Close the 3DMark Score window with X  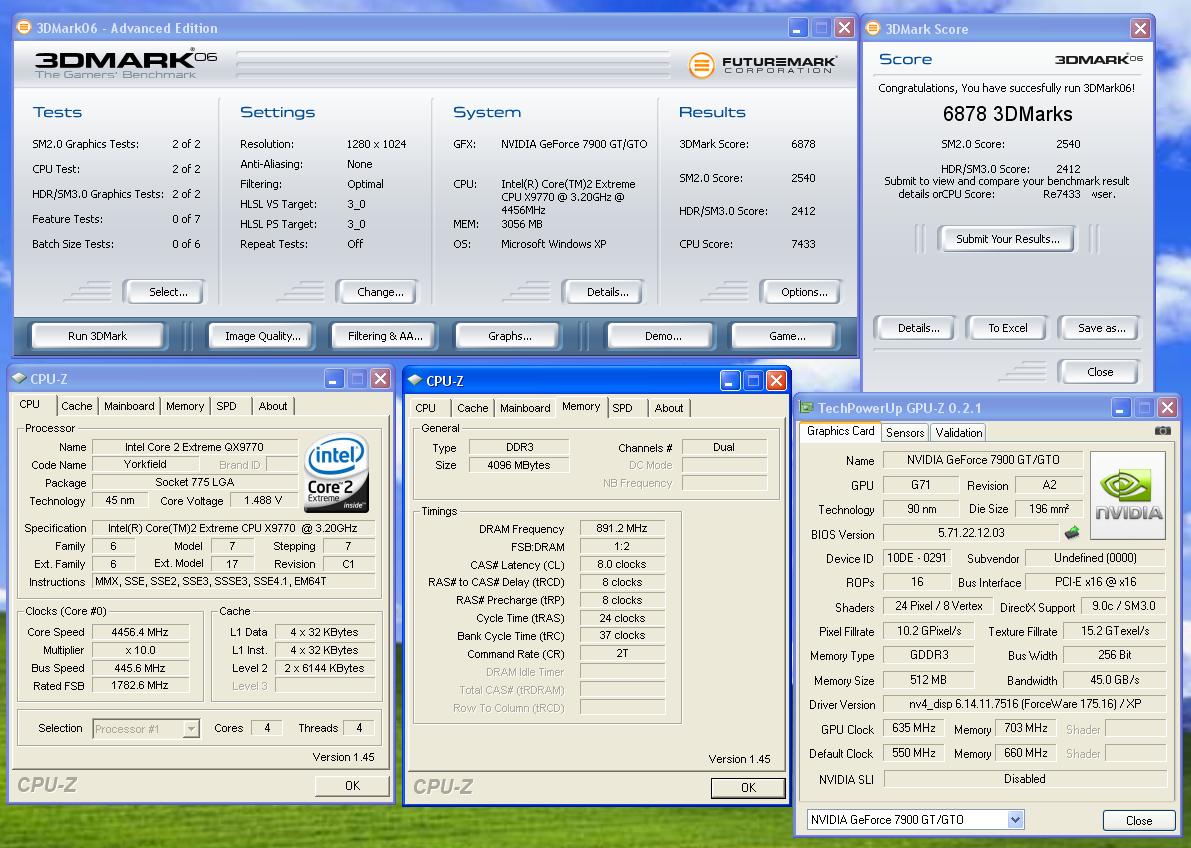point(1140,29)
